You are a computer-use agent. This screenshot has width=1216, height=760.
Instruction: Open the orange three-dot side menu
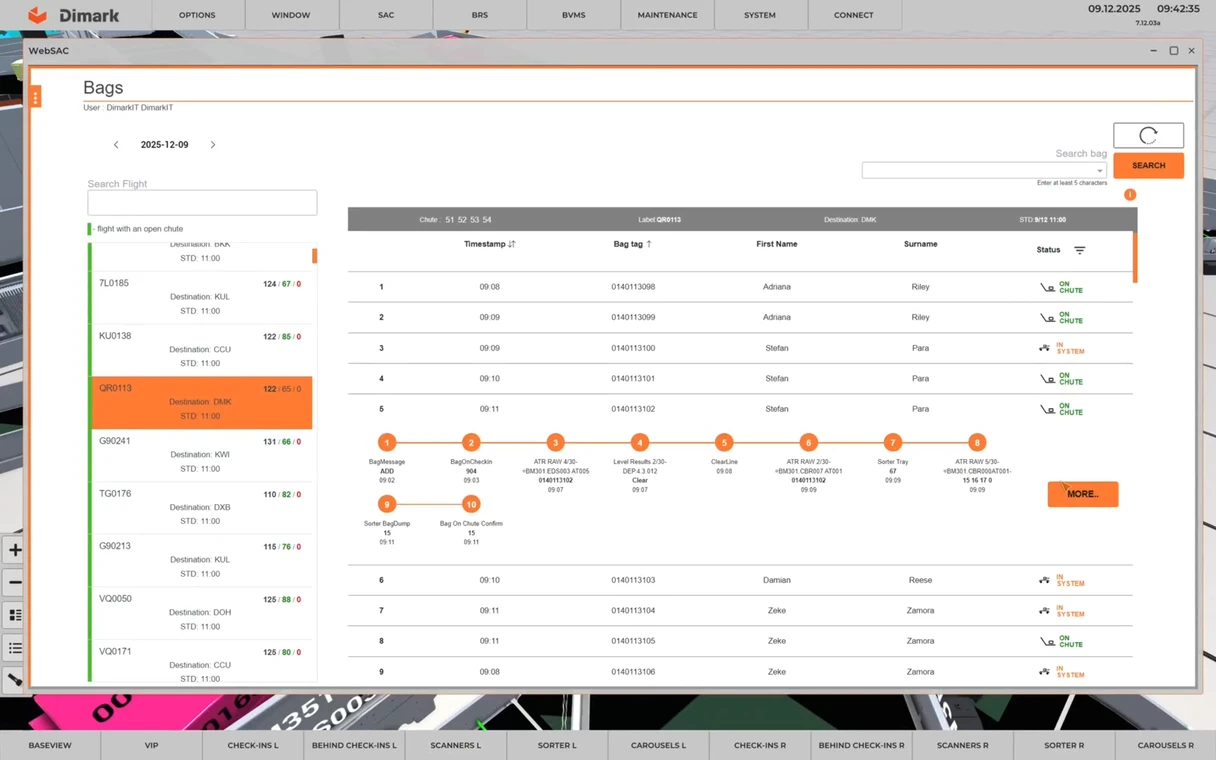coord(35,97)
